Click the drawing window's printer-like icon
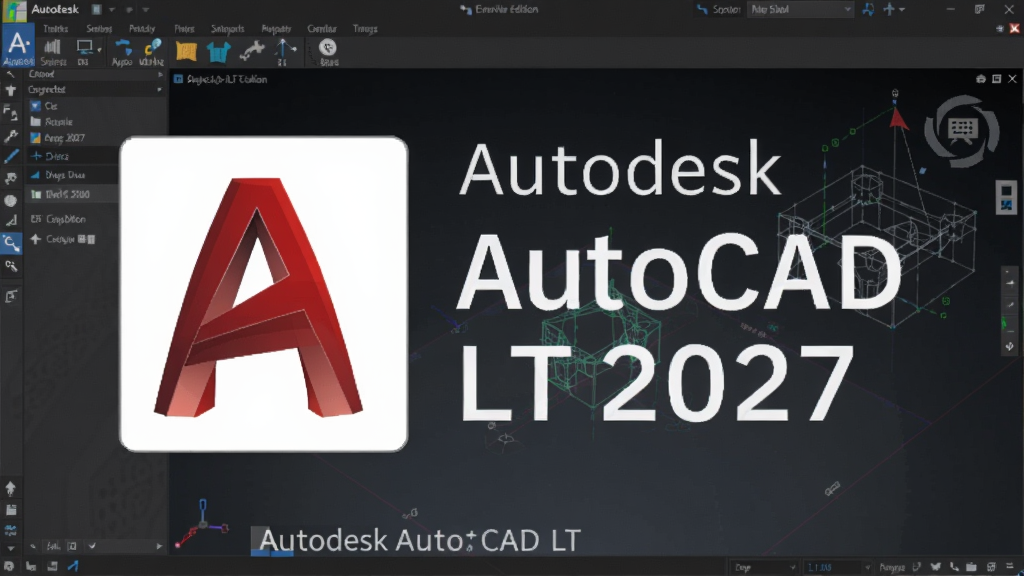The height and width of the screenshot is (576, 1024). point(980,79)
